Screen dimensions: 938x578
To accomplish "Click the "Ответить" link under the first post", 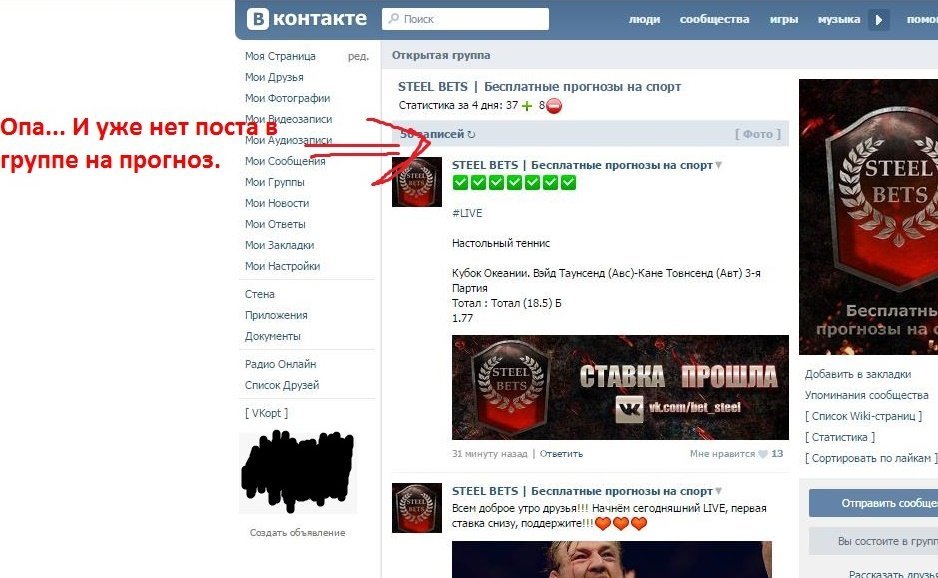I will click(561, 454).
